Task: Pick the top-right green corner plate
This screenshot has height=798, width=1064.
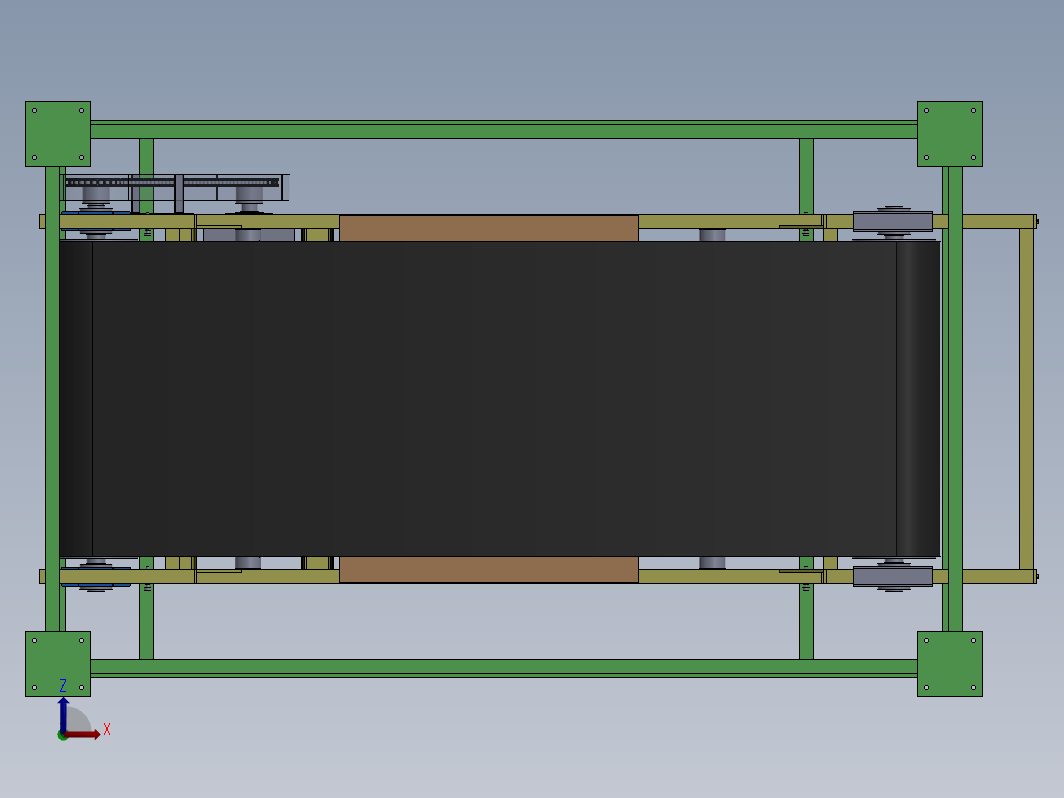Action: (950, 134)
